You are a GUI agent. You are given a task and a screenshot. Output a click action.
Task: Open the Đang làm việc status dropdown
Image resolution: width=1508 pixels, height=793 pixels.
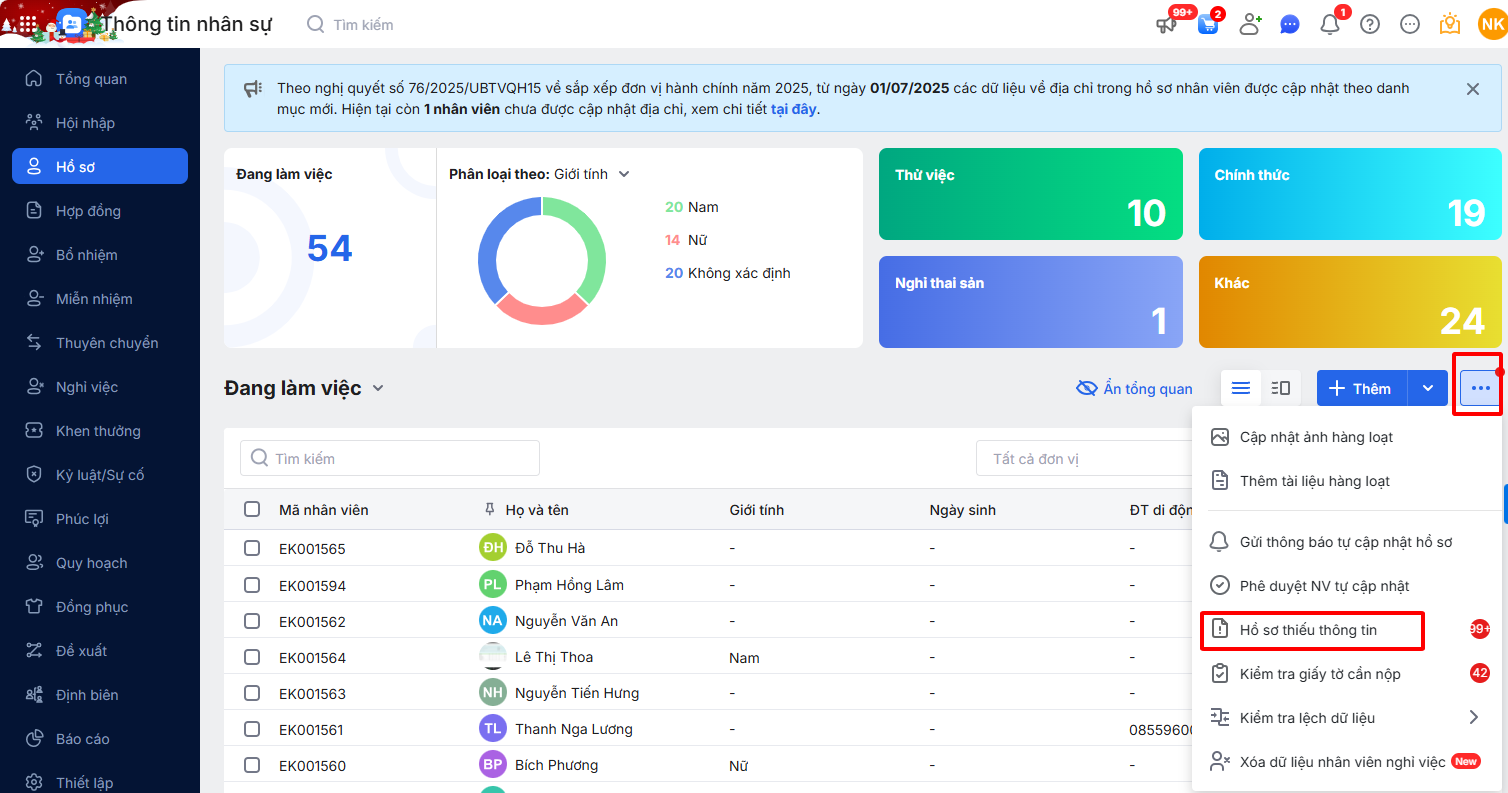378,389
